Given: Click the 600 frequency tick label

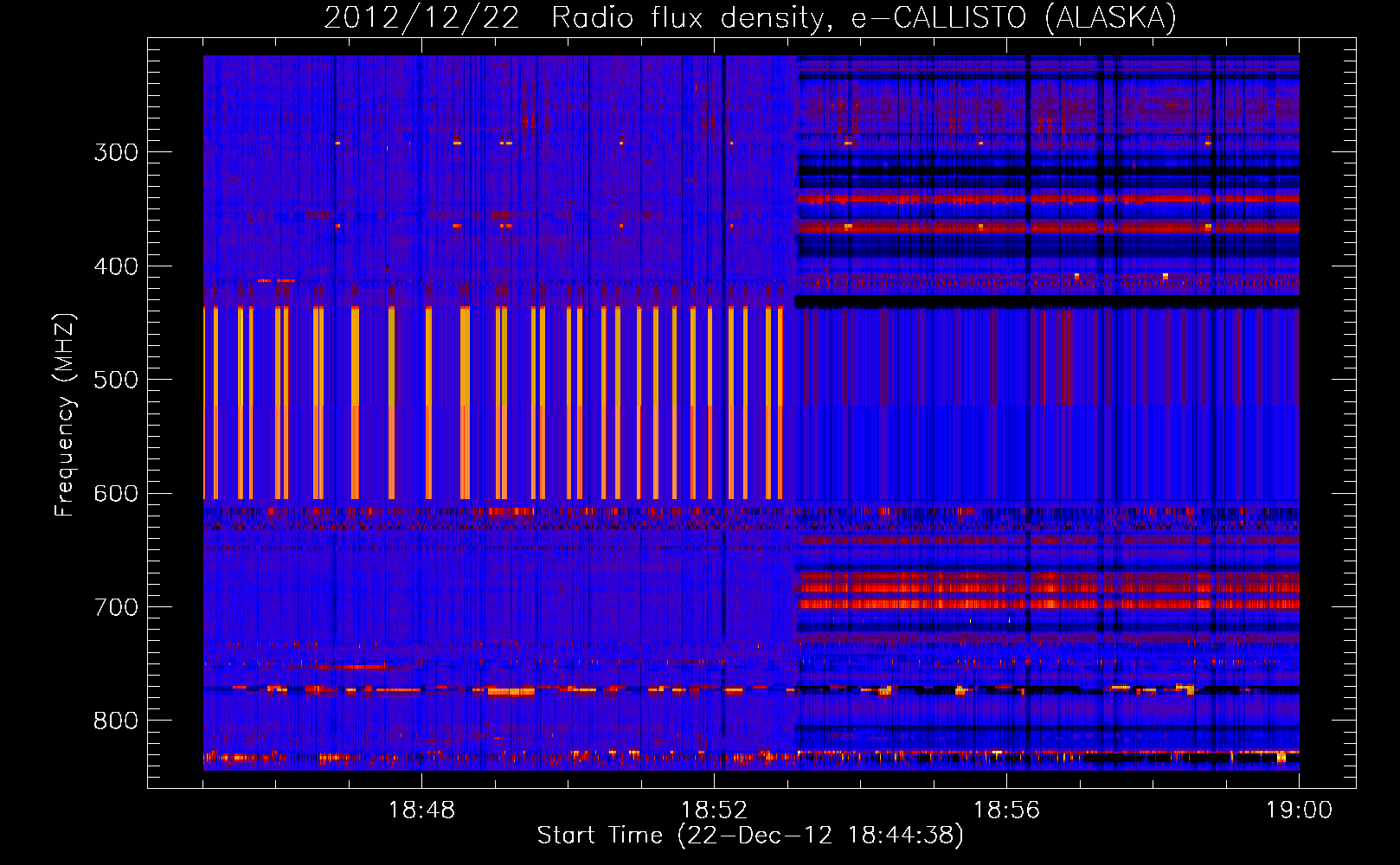Looking at the screenshot, I should (x=116, y=494).
